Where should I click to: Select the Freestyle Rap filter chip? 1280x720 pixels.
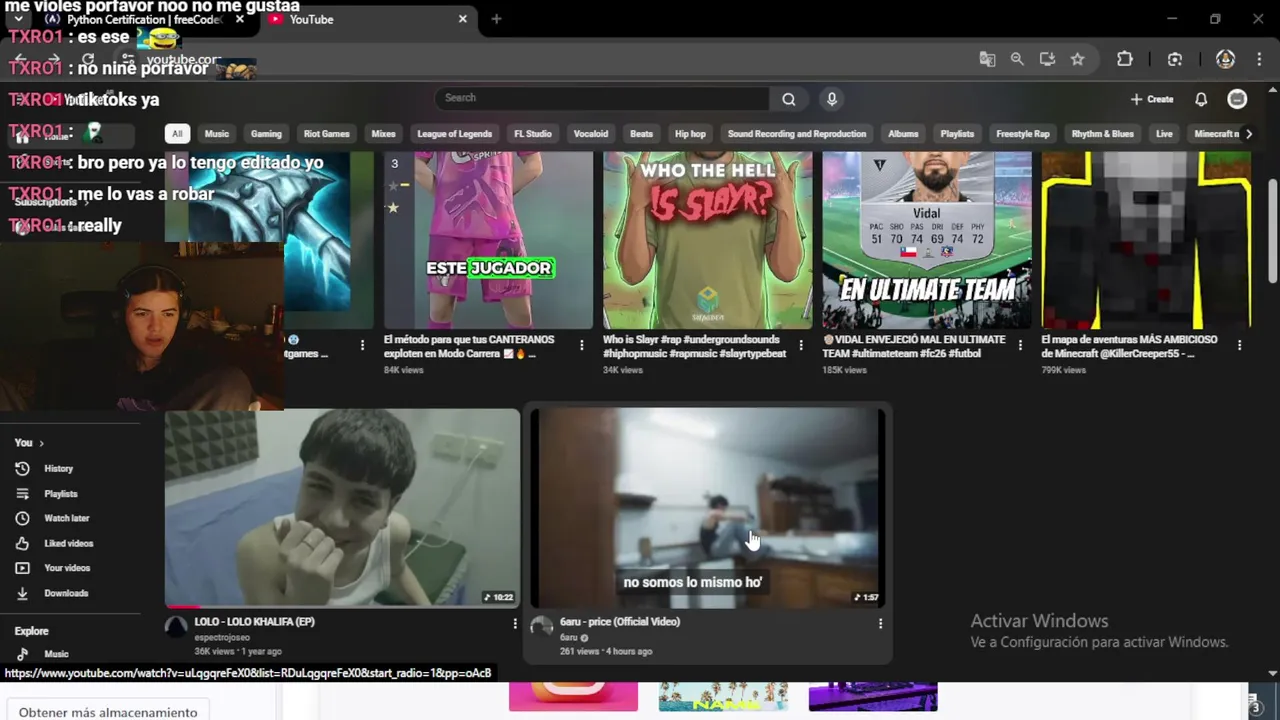(x=1023, y=134)
